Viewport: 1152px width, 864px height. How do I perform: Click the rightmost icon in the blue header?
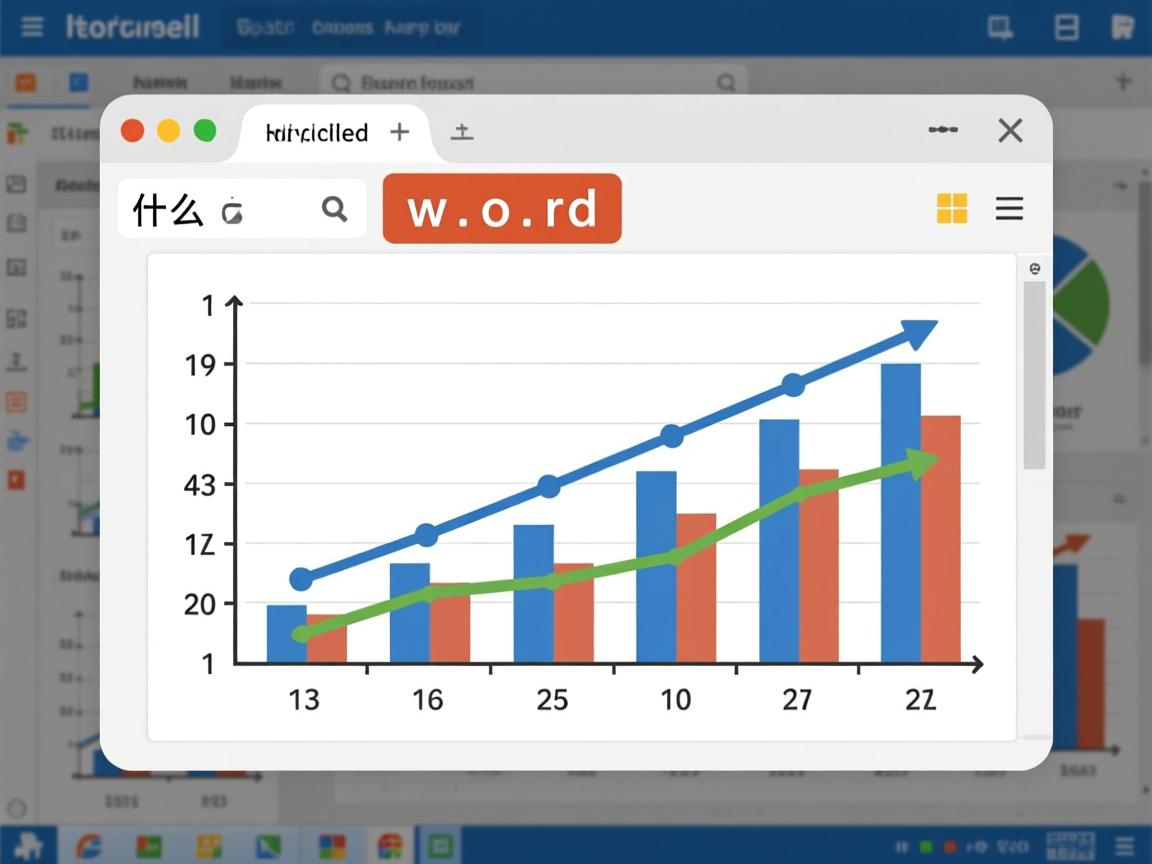[x=1122, y=27]
